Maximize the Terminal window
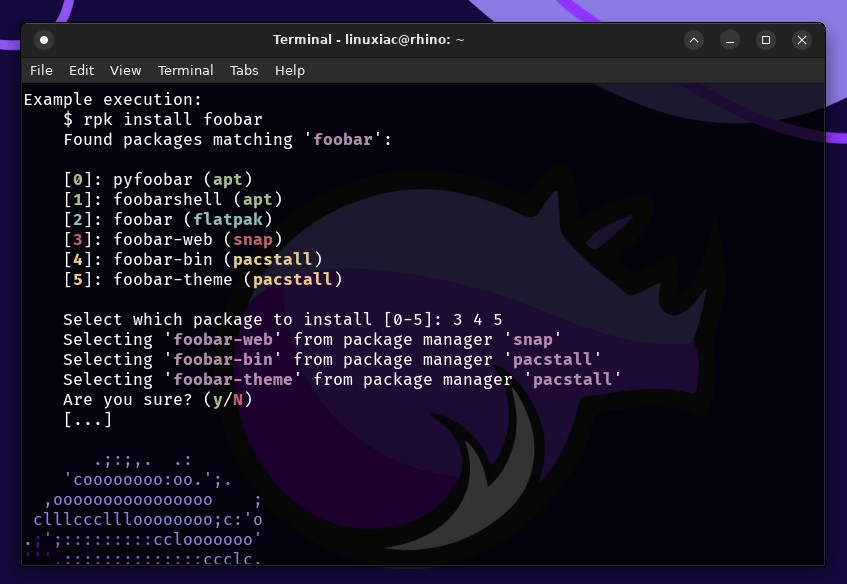 click(766, 40)
